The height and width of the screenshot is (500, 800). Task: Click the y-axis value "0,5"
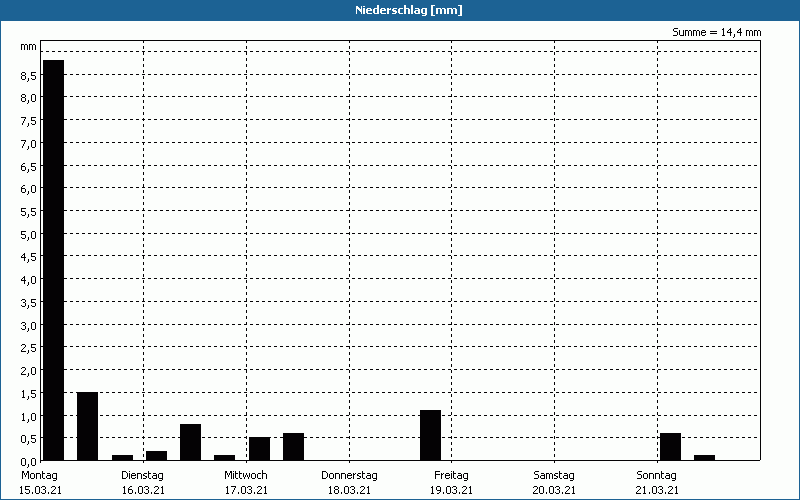tap(29, 439)
